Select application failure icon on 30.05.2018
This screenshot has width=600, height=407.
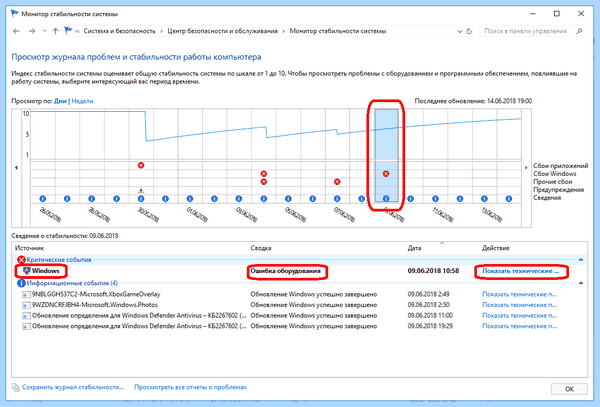point(141,165)
